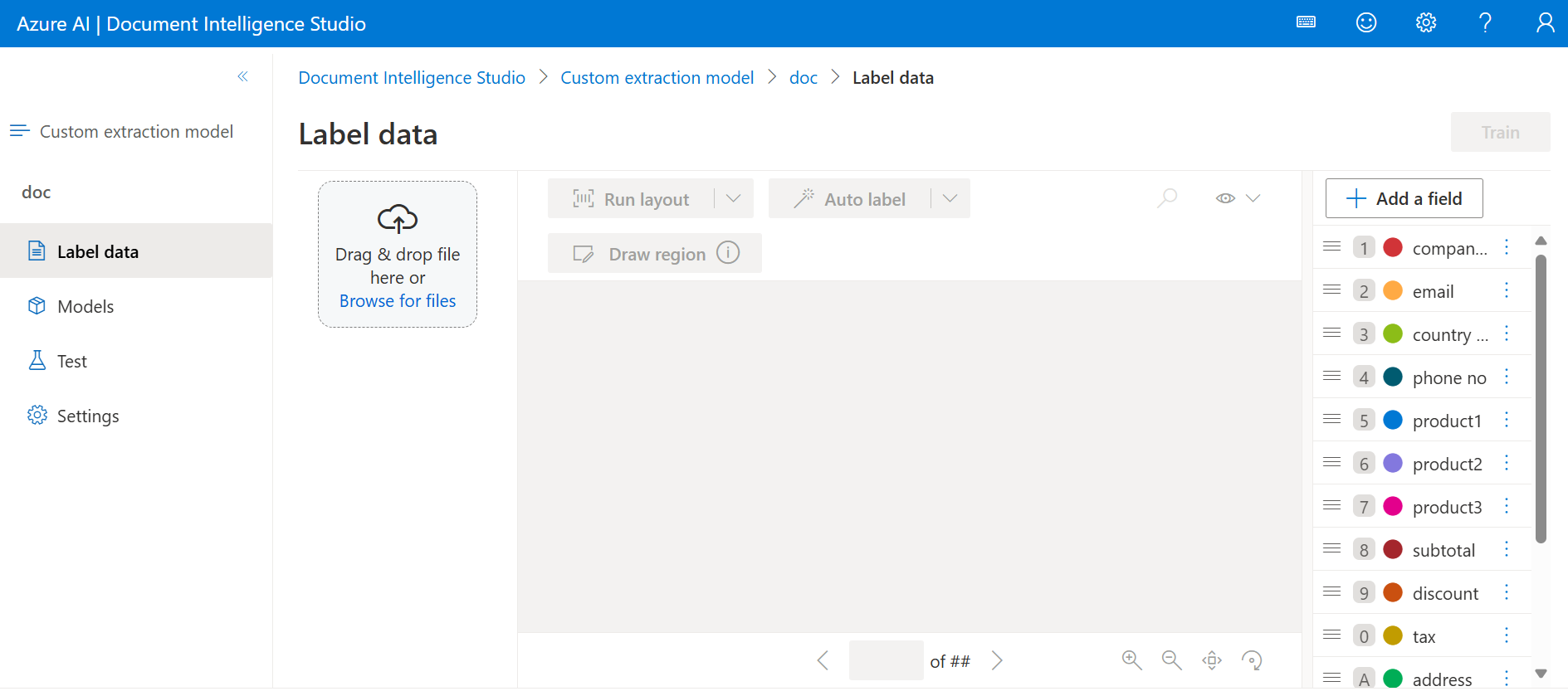Click the Add a field button

[x=1404, y=198]
